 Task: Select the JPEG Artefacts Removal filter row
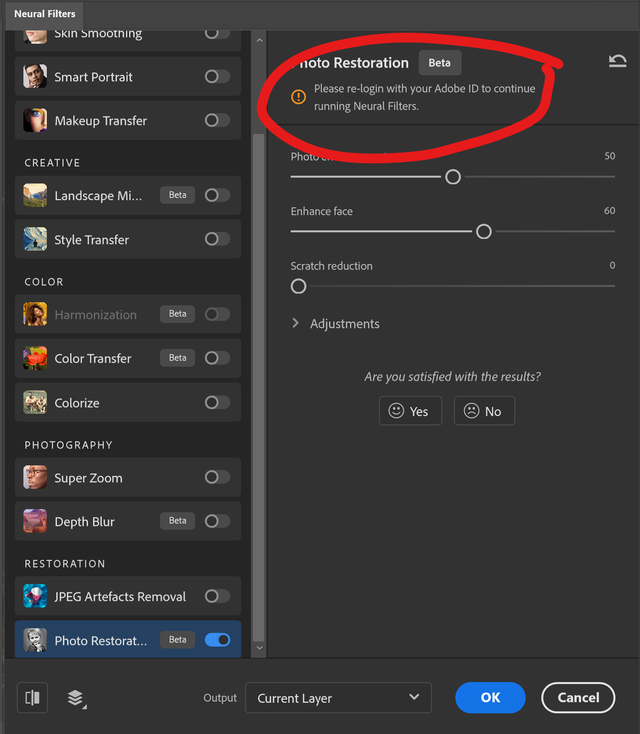128,596
